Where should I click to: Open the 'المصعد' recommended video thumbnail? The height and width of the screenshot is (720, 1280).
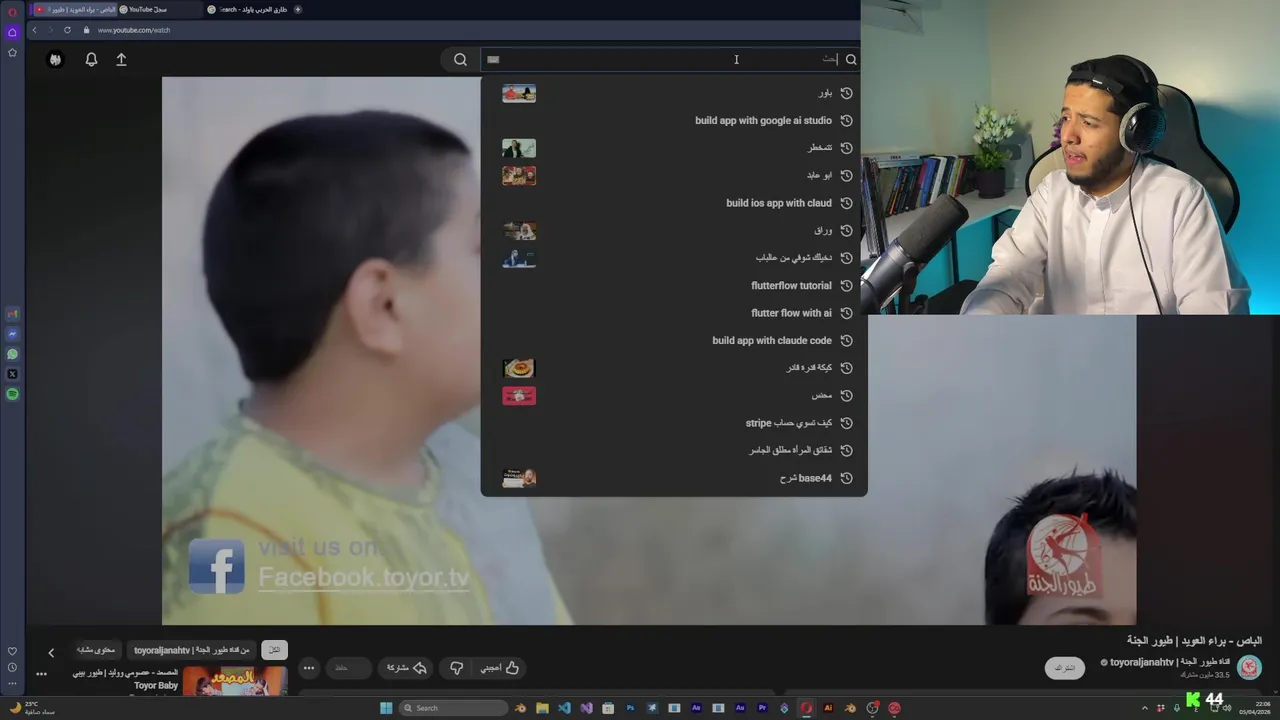[x=234, y=681]
